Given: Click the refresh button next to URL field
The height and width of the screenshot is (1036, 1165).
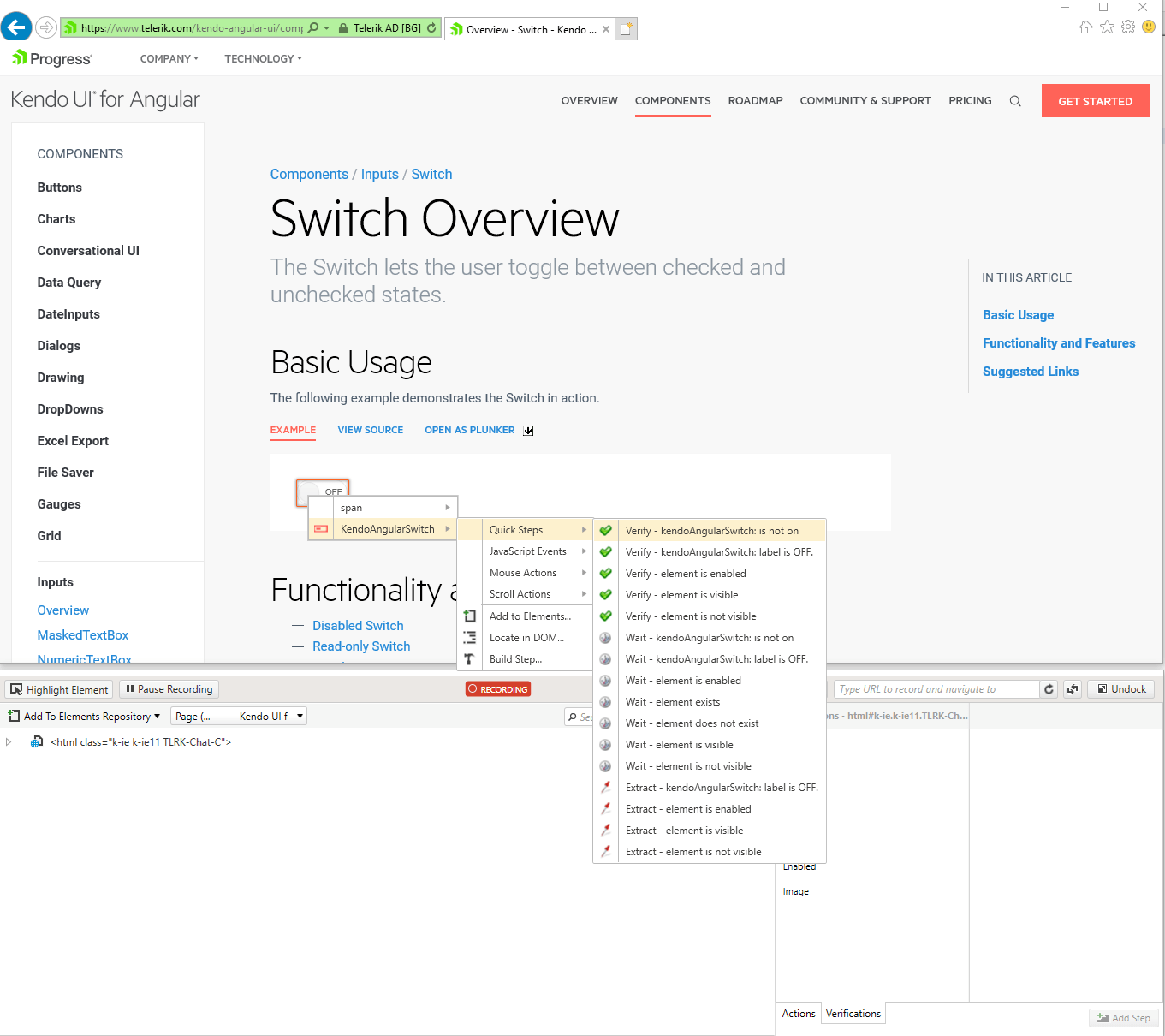Looking at the screenshot, I should click(x=1049, y=689).
